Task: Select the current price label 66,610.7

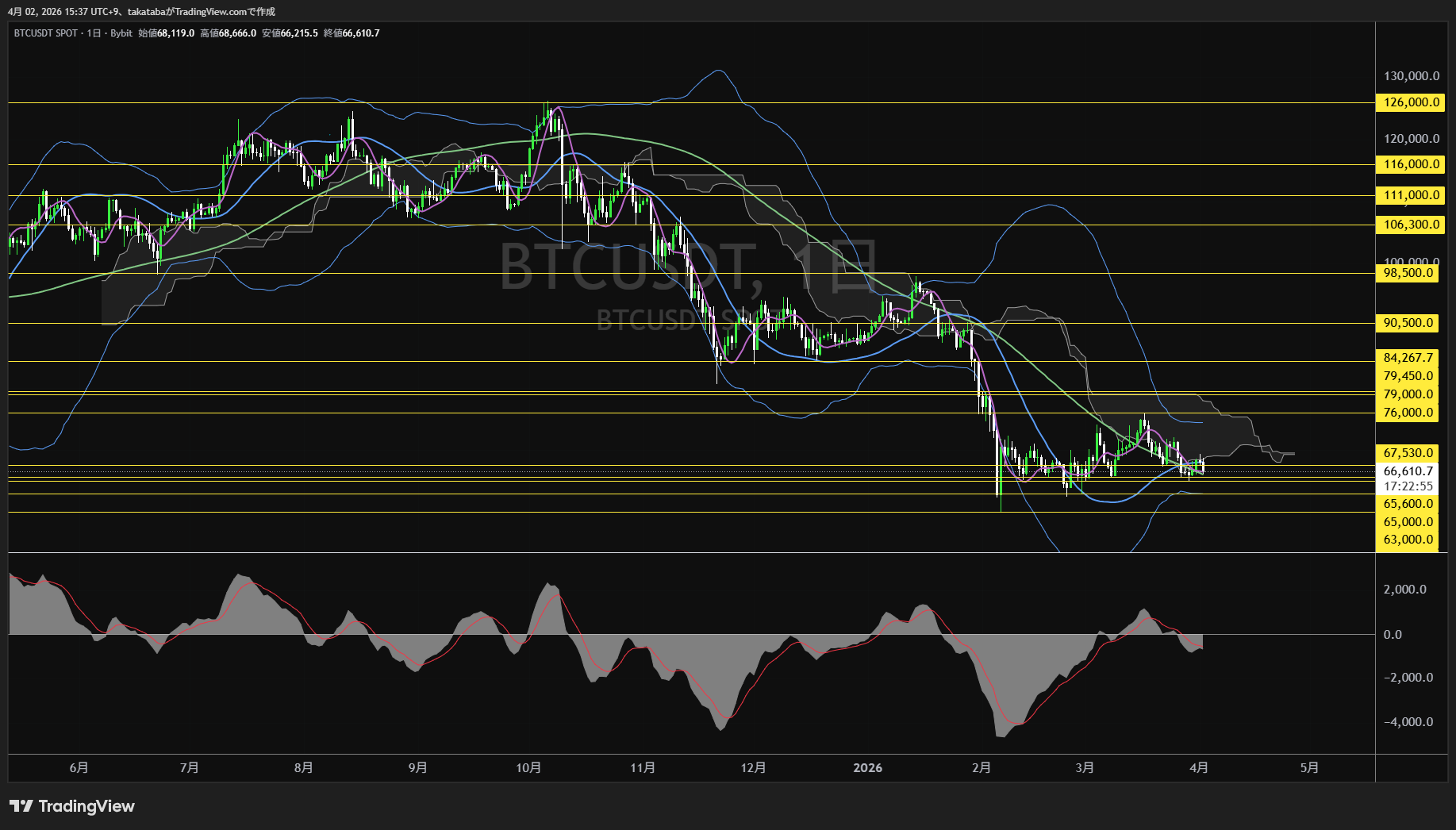Action: (1408, 471)
